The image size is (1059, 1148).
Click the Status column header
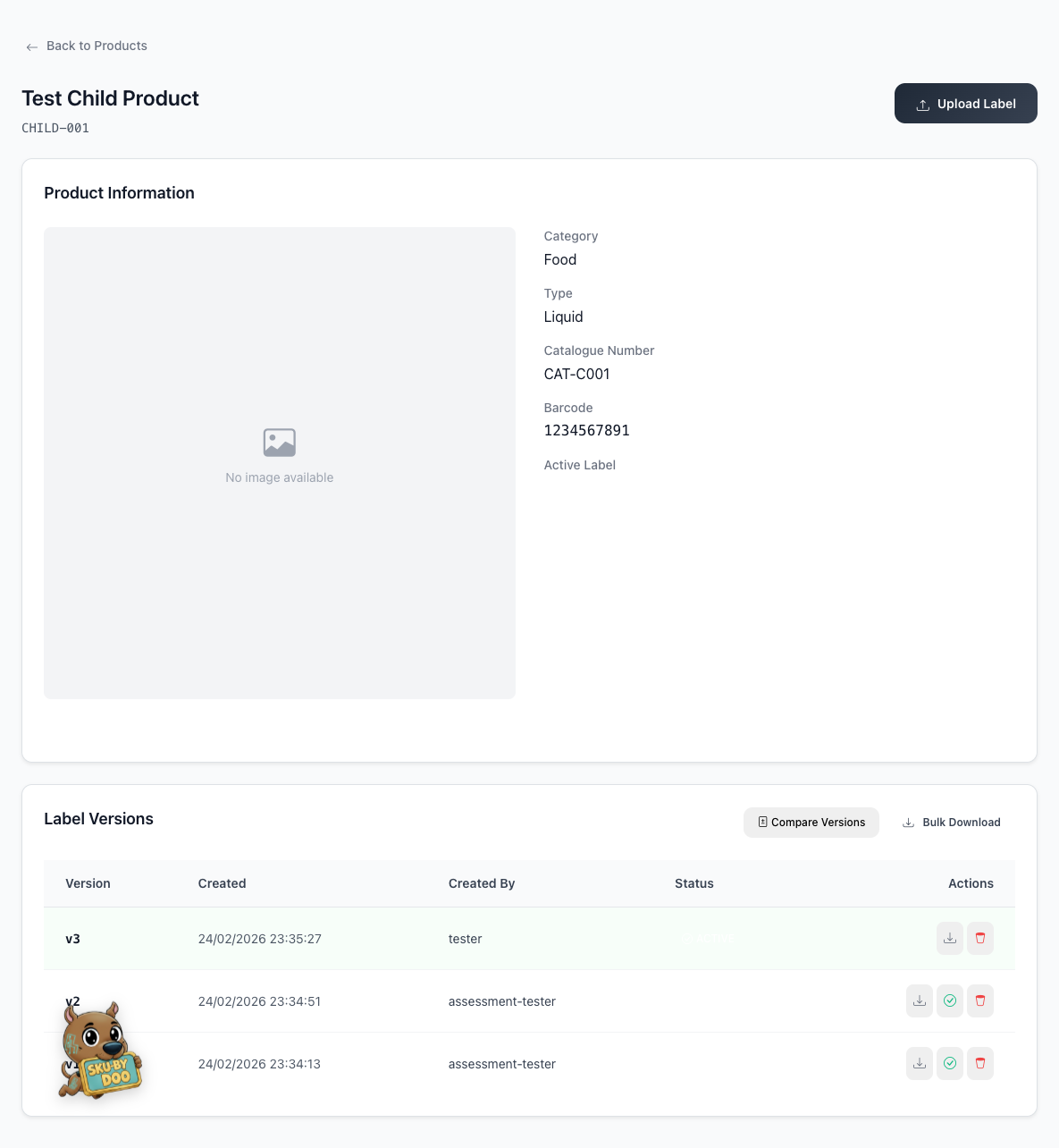(x=694, y=883)
